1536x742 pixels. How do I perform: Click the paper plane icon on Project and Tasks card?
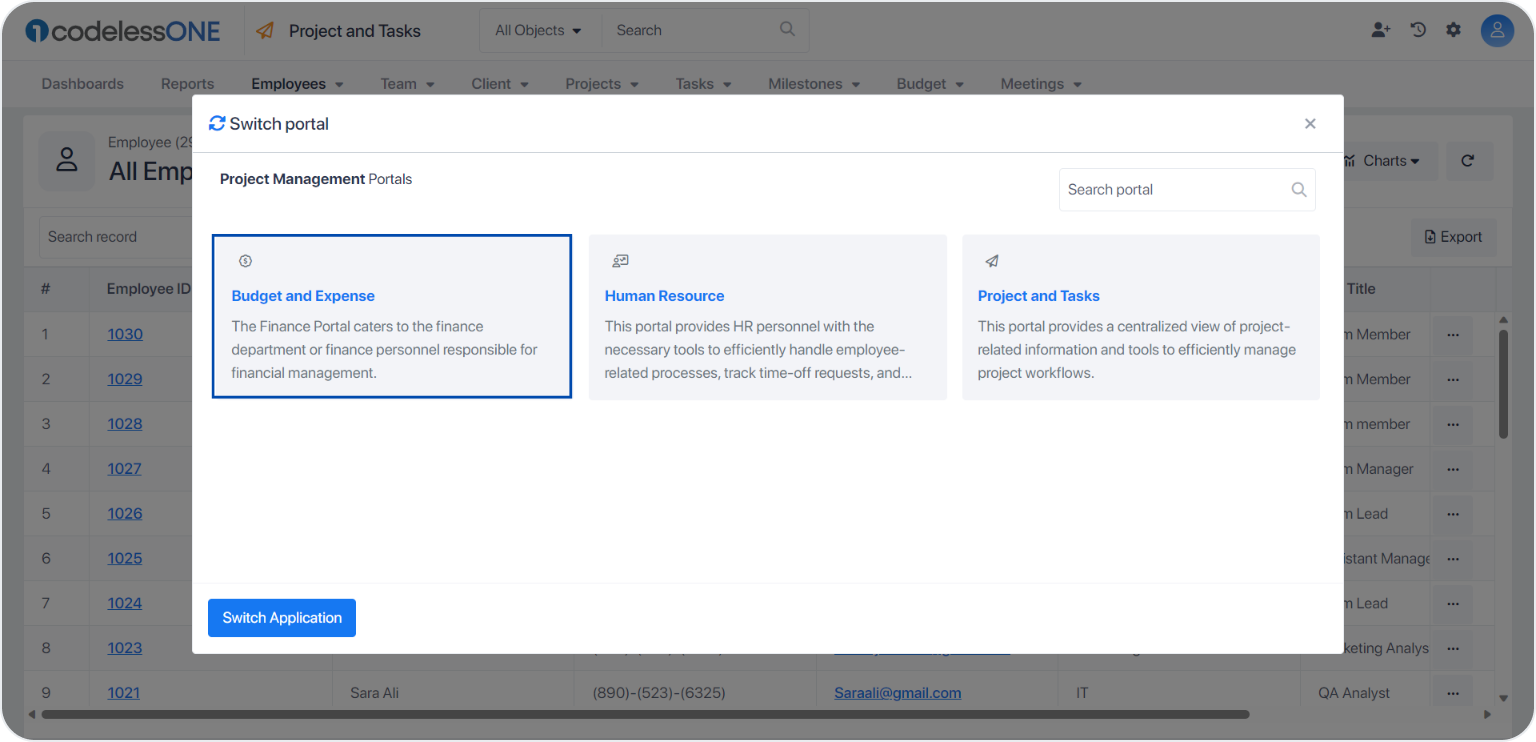pyautogui.click(x=992, y=261)
